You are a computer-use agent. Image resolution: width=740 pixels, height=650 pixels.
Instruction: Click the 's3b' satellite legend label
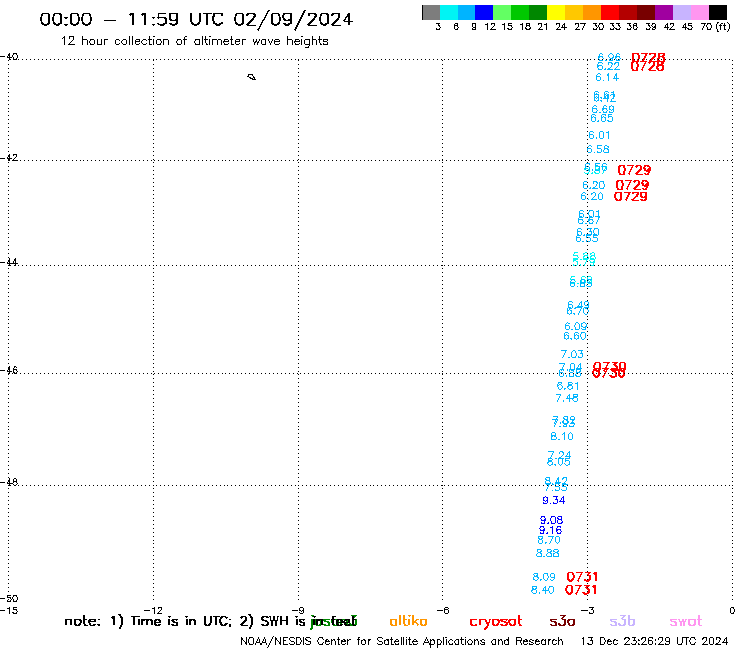coord(622,621)
